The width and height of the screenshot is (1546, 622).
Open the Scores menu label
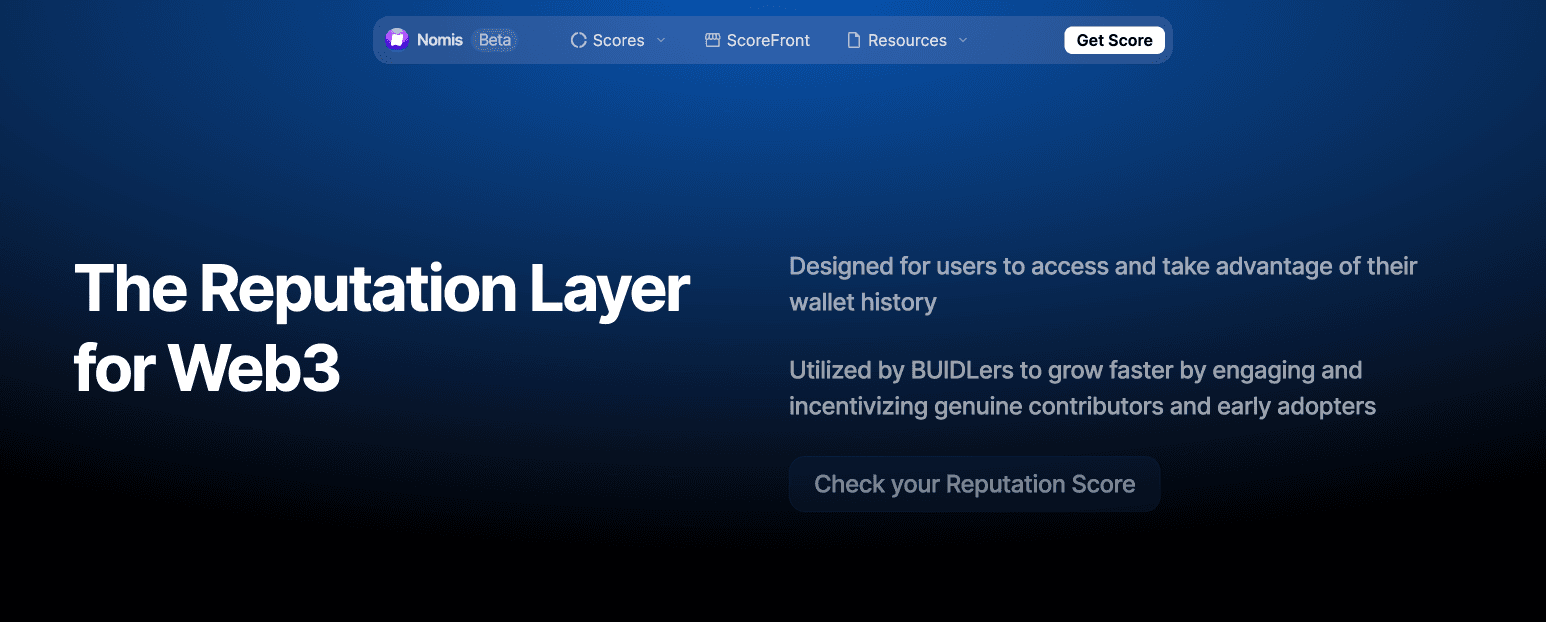[x=618, y=40]
